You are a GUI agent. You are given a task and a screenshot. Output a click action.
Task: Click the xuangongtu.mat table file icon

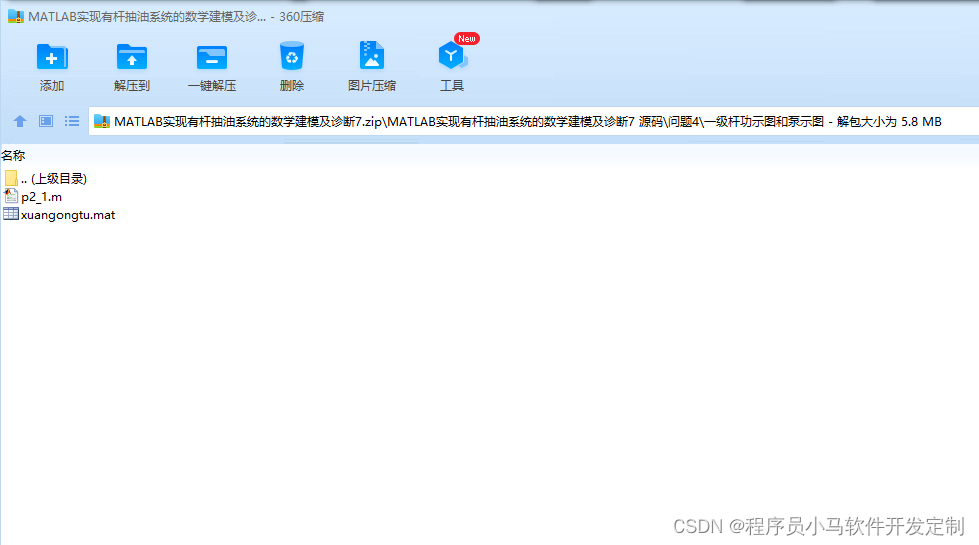tap(11, 214)
